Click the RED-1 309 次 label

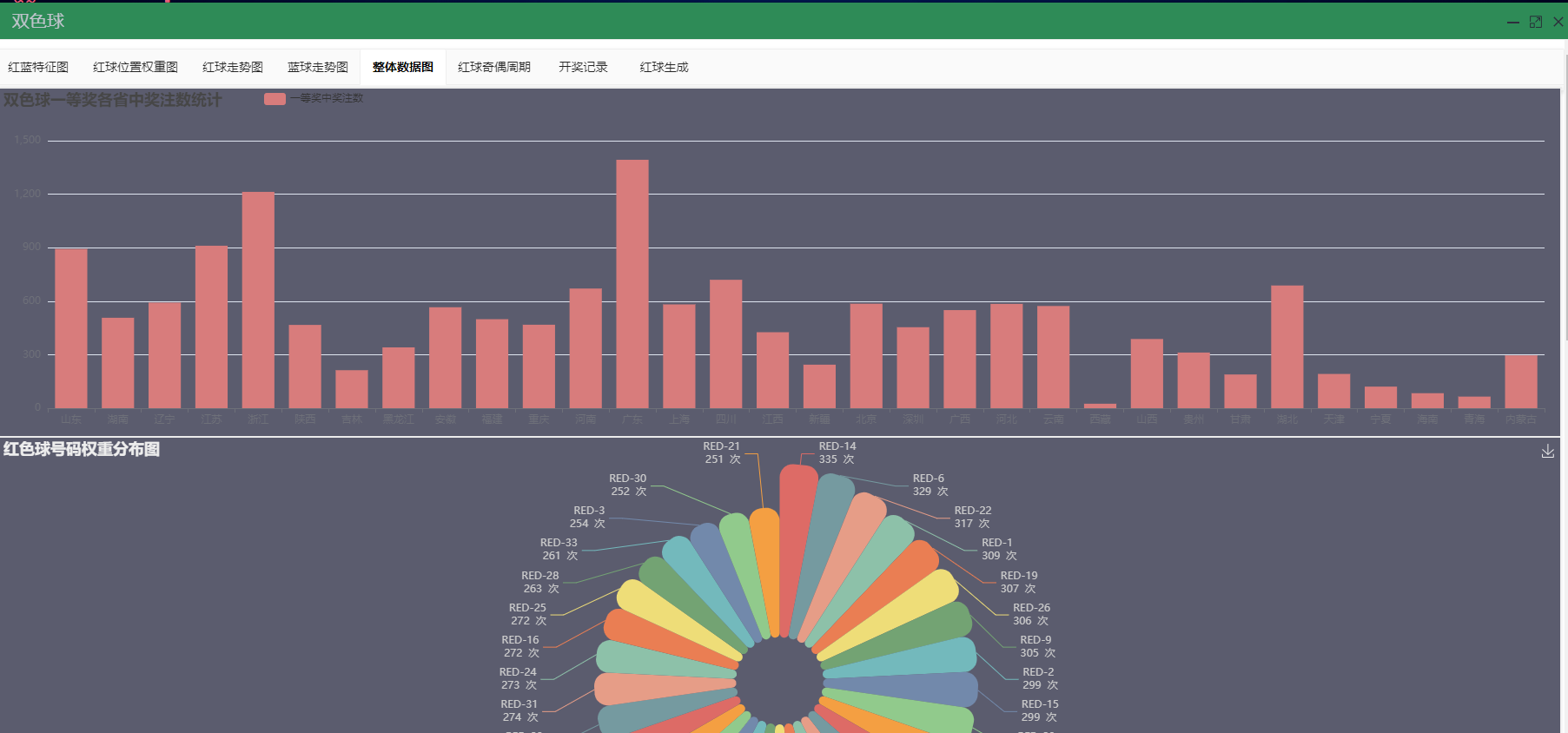pyautogui.click(x=999, y=549)
